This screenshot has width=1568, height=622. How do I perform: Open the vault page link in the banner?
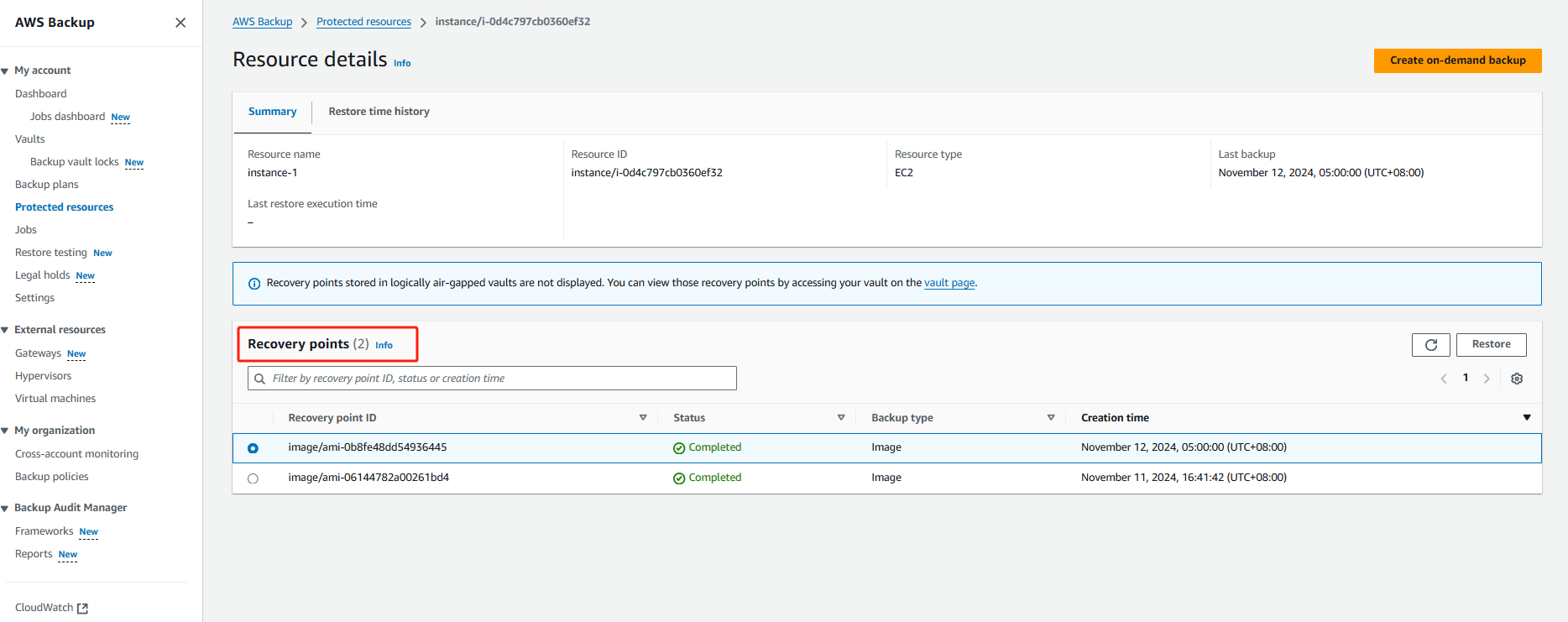point(949,283)
